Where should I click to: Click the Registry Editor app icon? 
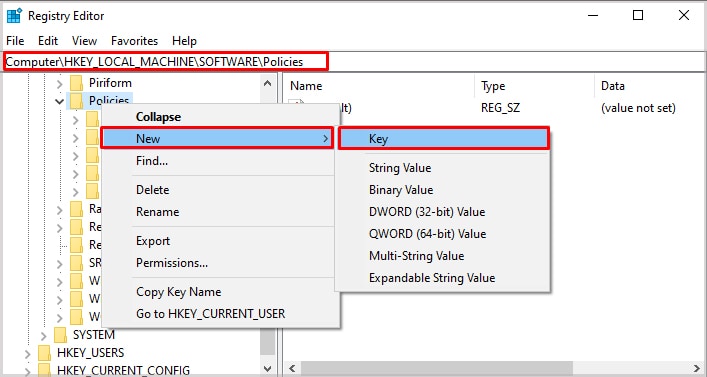[x=14, y=16]
